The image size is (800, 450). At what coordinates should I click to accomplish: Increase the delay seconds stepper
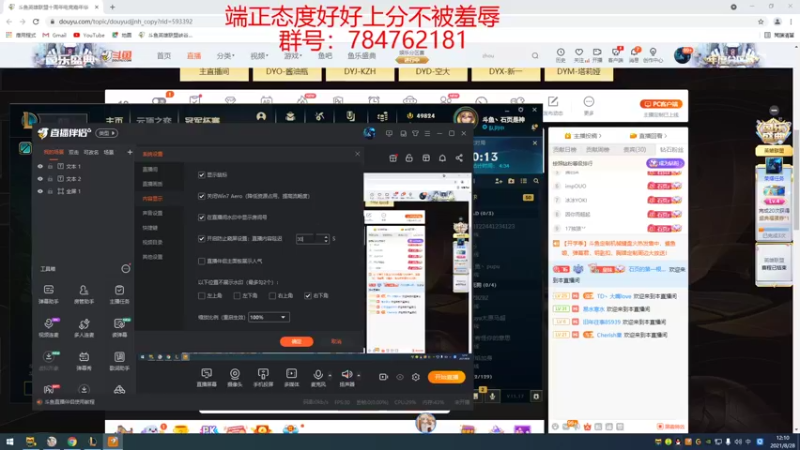326,236
